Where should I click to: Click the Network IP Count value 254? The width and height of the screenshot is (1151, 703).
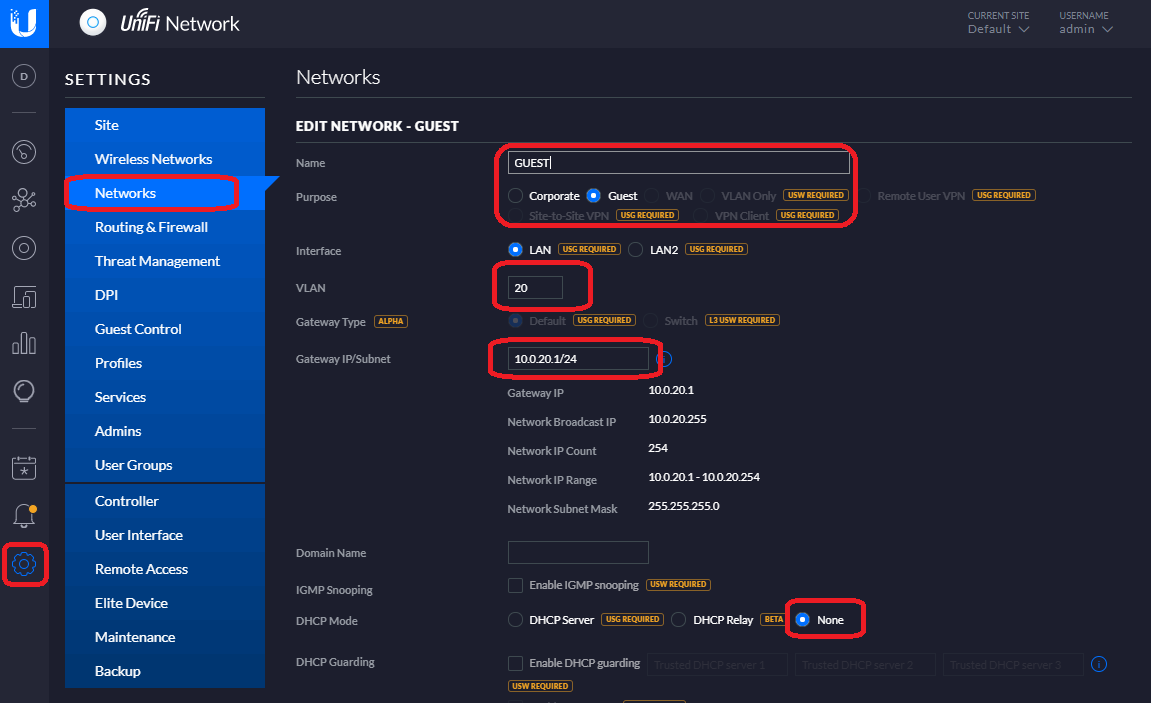(658, 448)
